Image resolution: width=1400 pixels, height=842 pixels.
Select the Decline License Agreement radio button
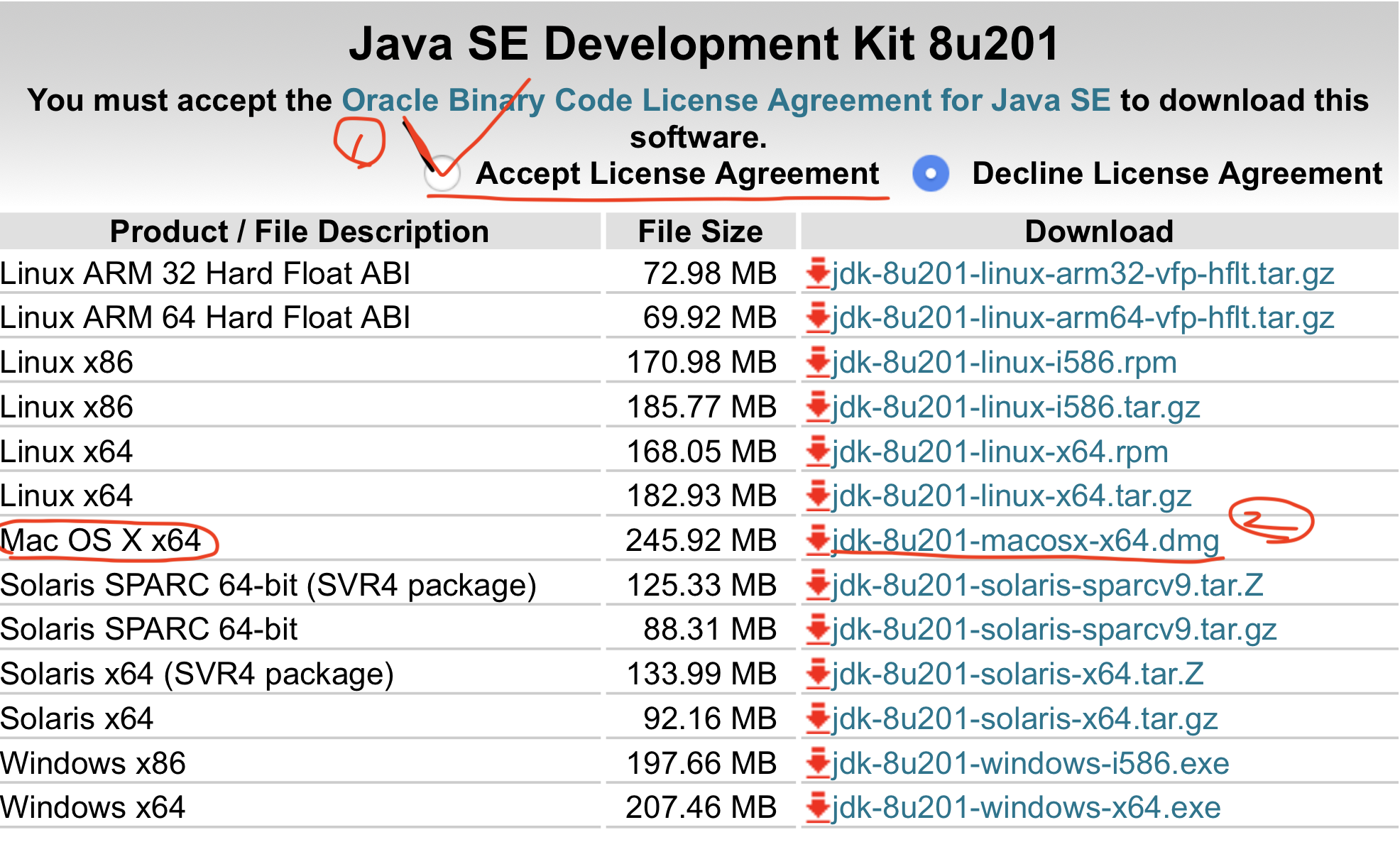point(931,173)
